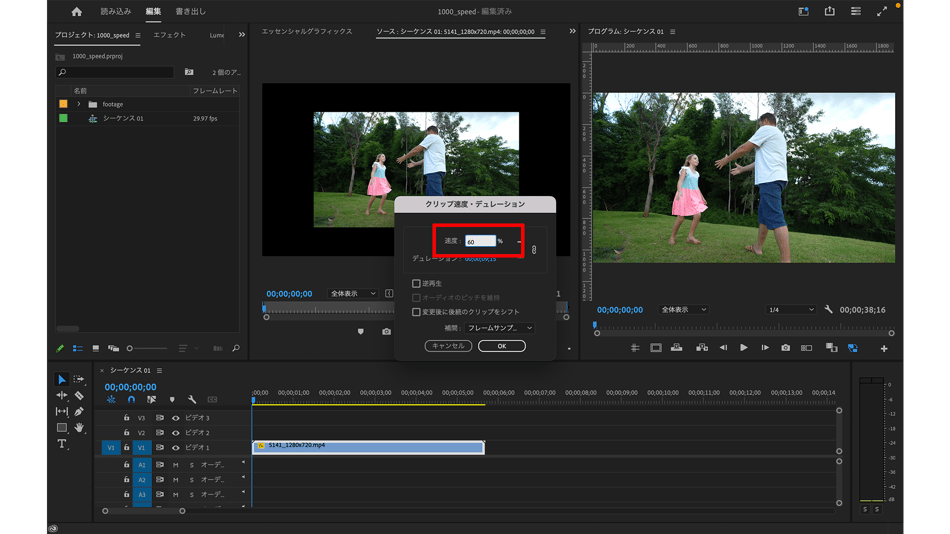
Task: Select the Razor tool in the toolbox
Action: pos(79,396)
